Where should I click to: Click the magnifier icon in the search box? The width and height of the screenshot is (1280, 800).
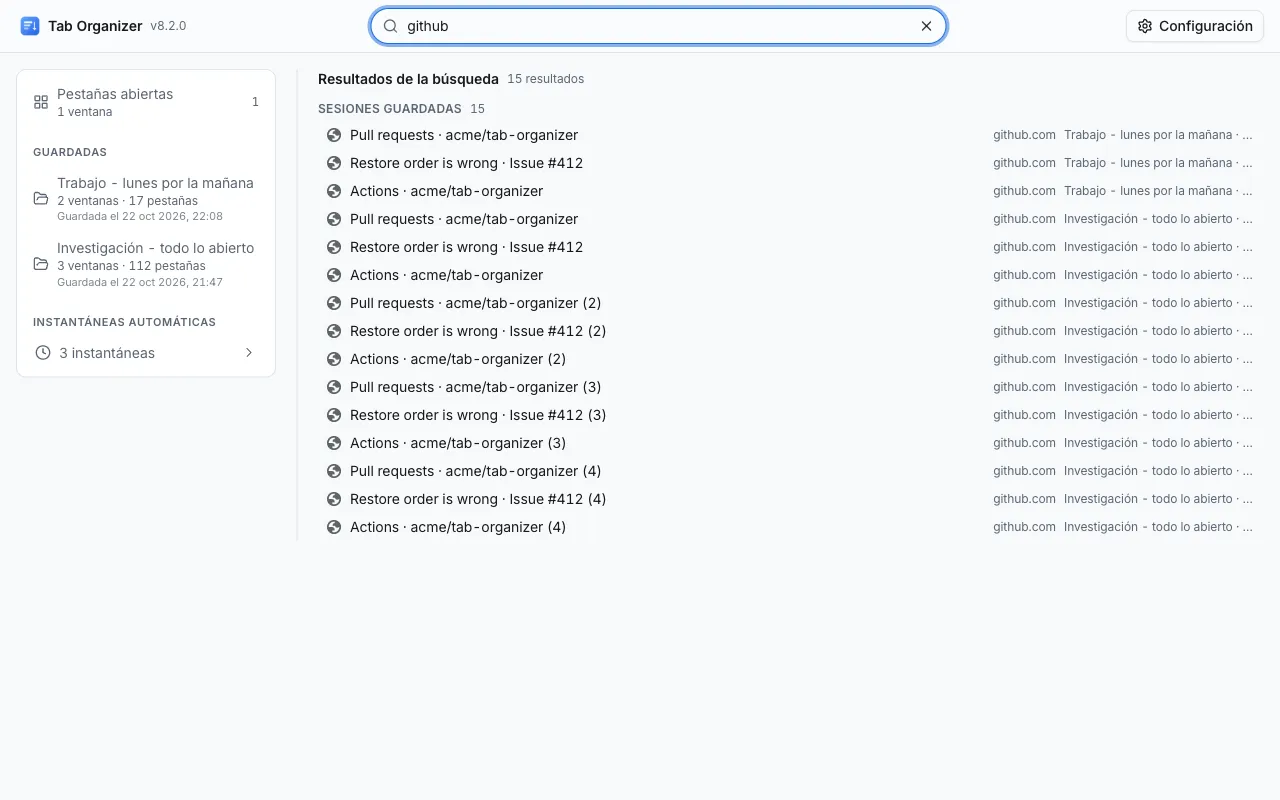pyautogui.click(x=391, y=26)
